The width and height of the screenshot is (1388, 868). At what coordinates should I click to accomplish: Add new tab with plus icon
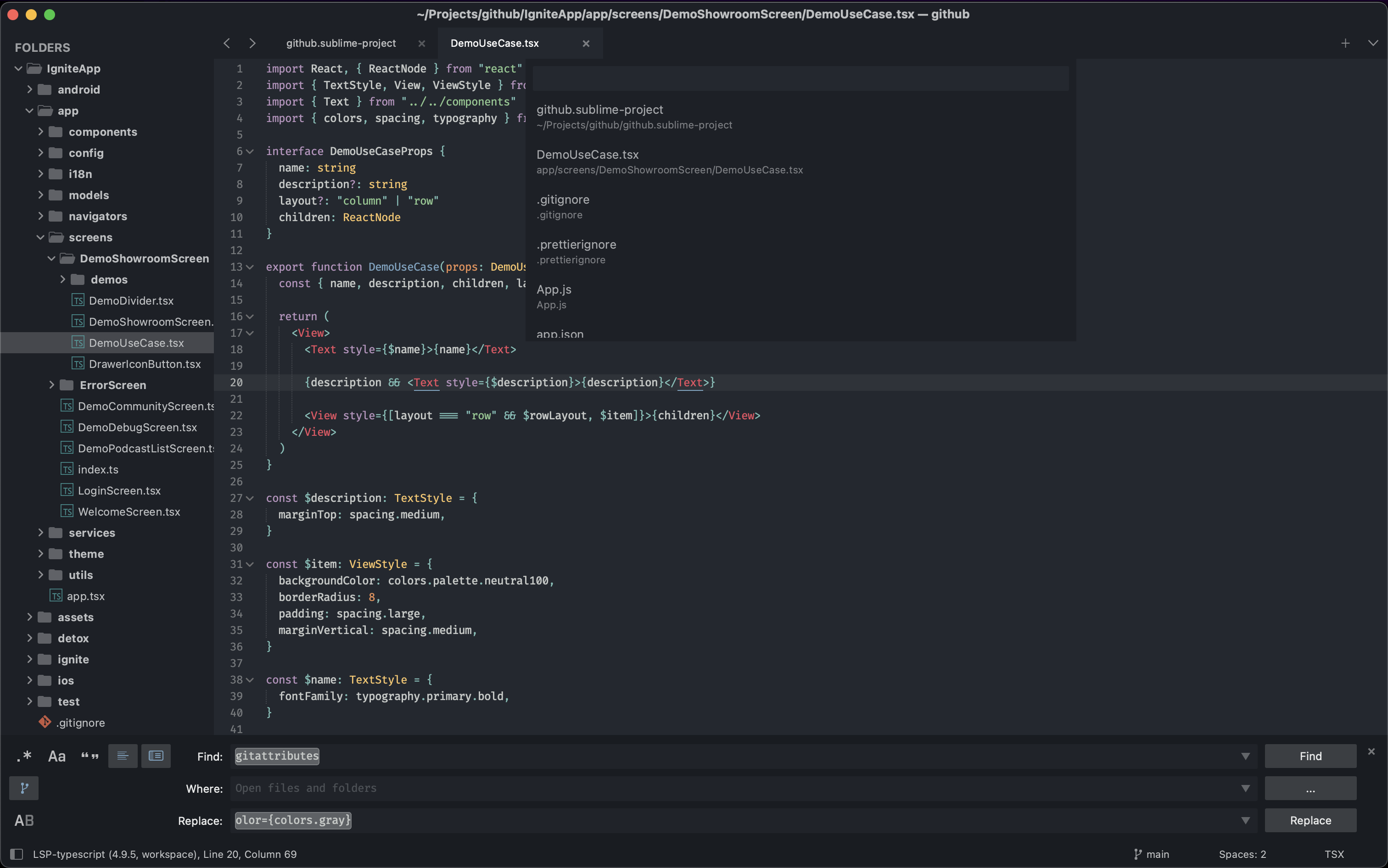click(1345, 43)
